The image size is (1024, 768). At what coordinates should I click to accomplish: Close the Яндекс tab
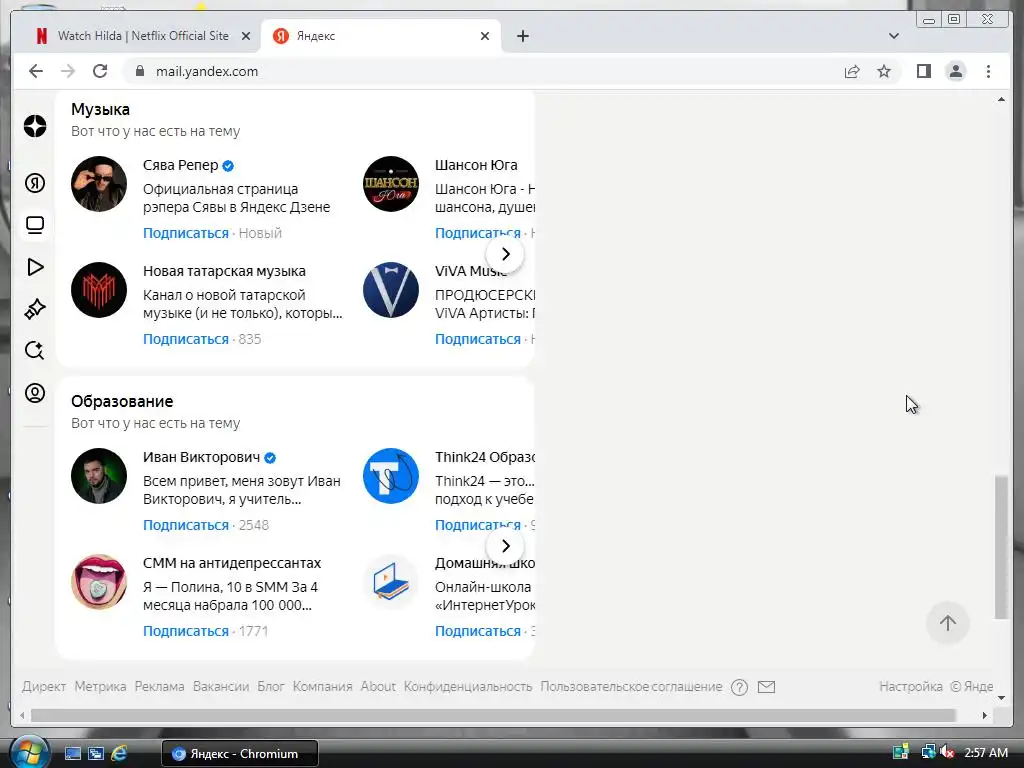tap(485, 37)
